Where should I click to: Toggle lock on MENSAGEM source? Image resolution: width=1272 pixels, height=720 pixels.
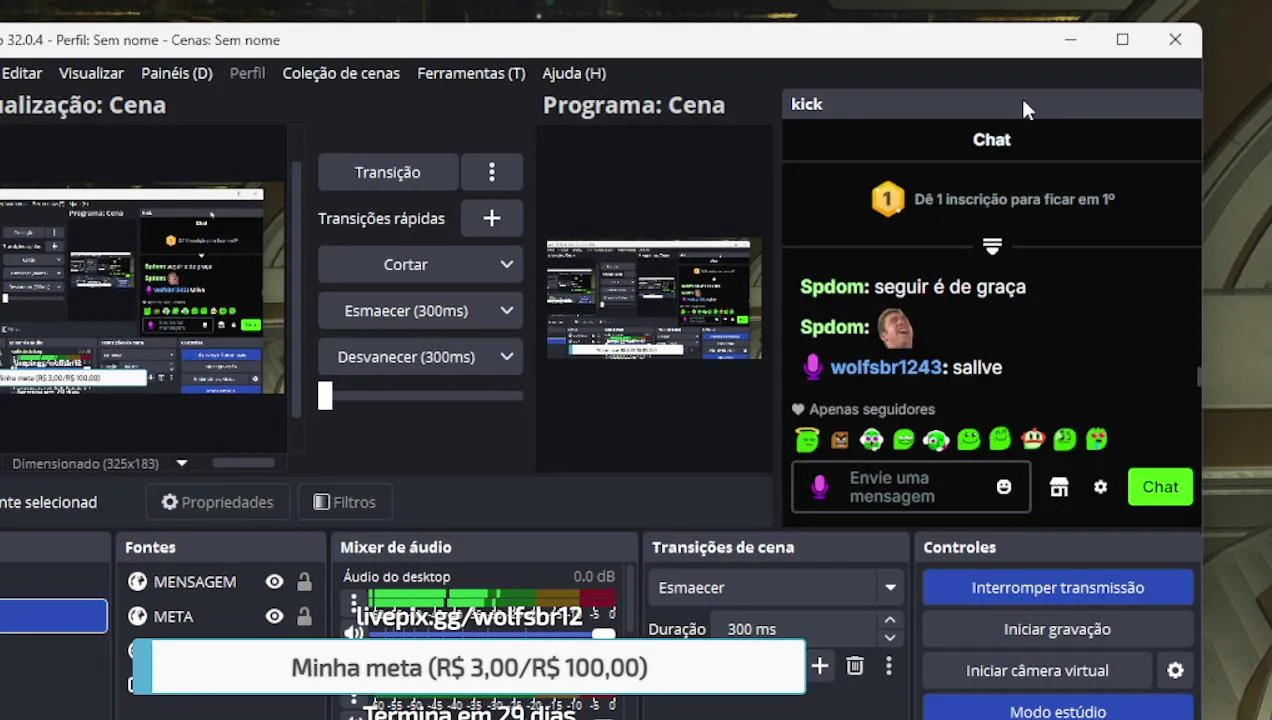pos(304,582)
